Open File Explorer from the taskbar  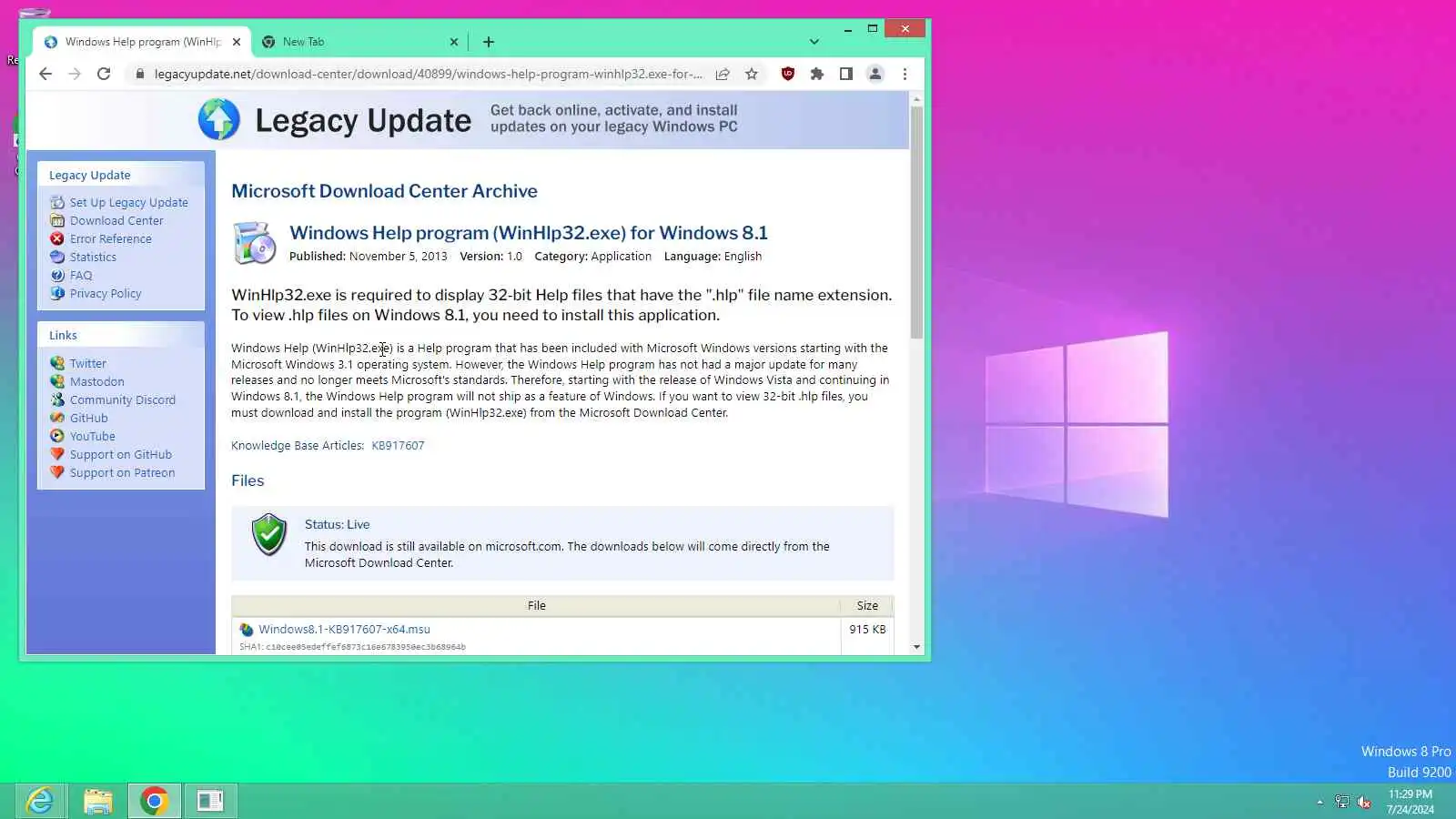pos(97,801)
